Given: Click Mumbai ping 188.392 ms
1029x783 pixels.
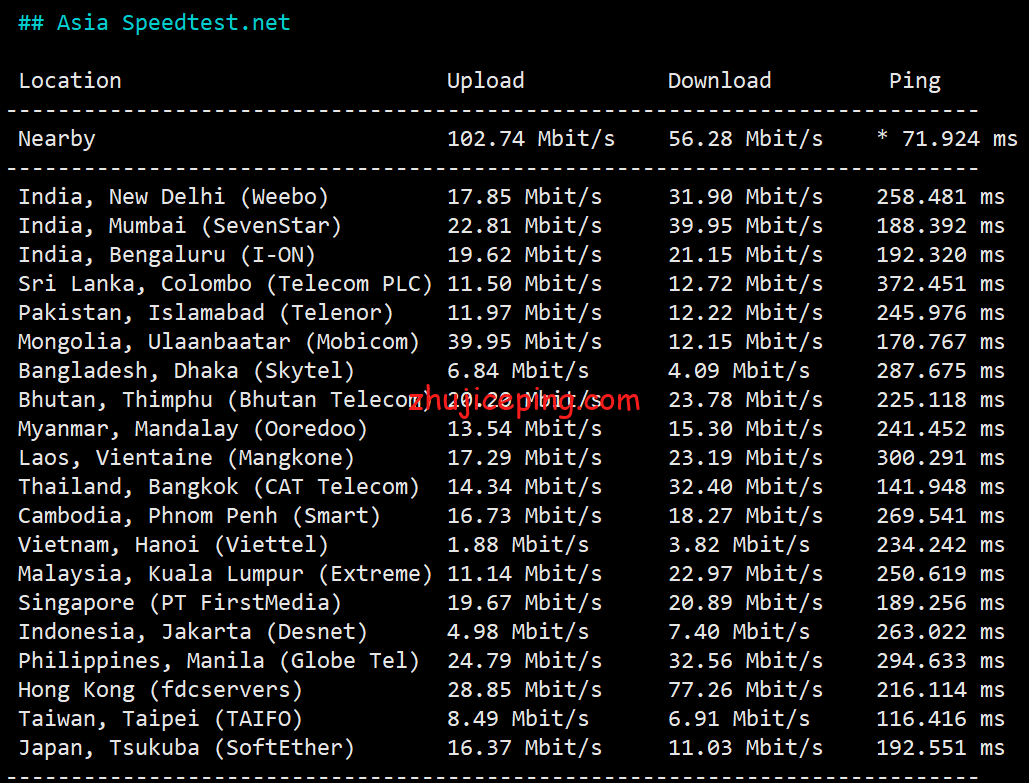Looking at the screenshot, I should click(x=940, y=226).
